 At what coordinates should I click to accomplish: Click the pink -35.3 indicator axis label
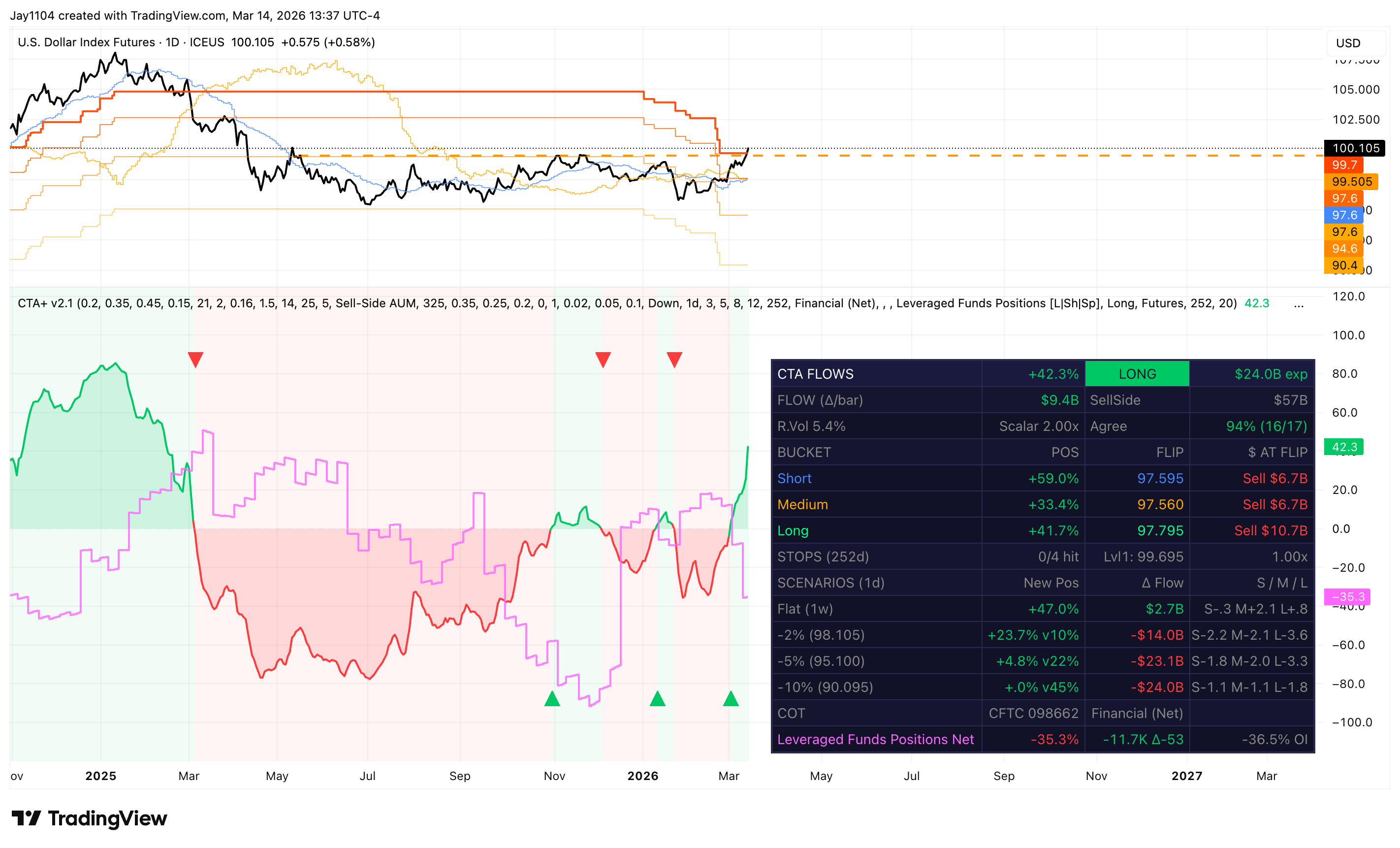click(1347, 597)
